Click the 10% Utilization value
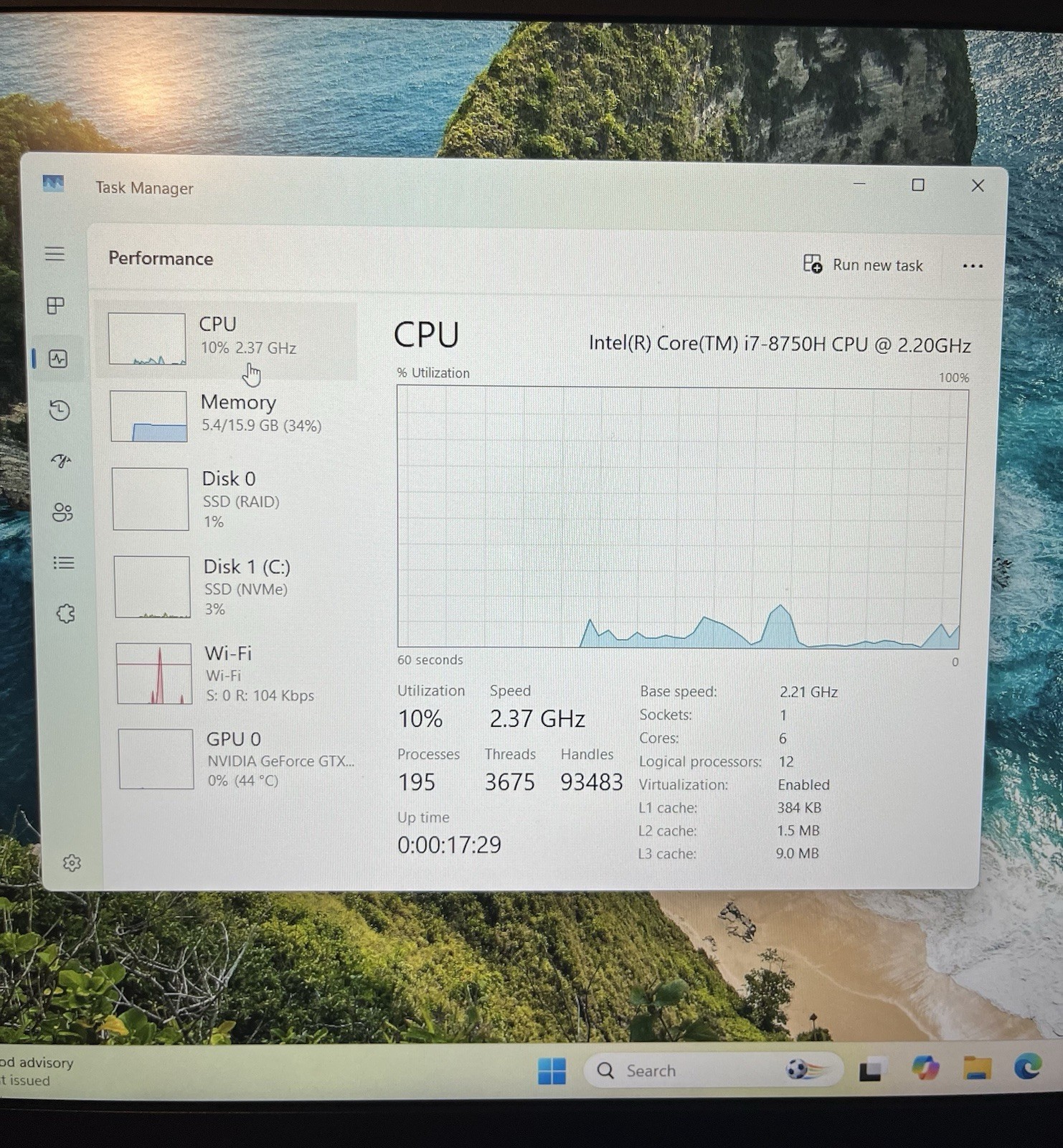This screenshot has width=1063, height=1148. 420,718
